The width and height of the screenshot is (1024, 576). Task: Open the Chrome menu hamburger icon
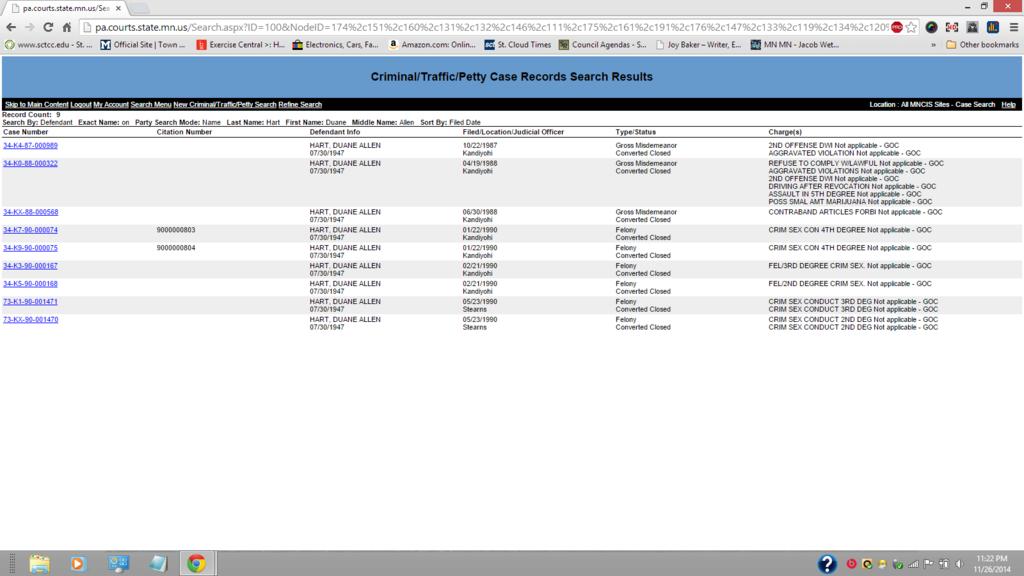click(x=1011, y=27)
